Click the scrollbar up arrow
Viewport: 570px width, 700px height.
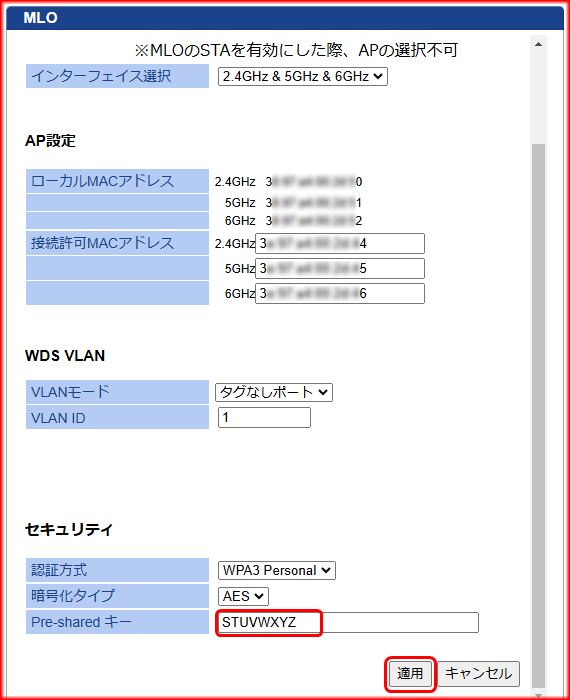[x=539, y=44]
